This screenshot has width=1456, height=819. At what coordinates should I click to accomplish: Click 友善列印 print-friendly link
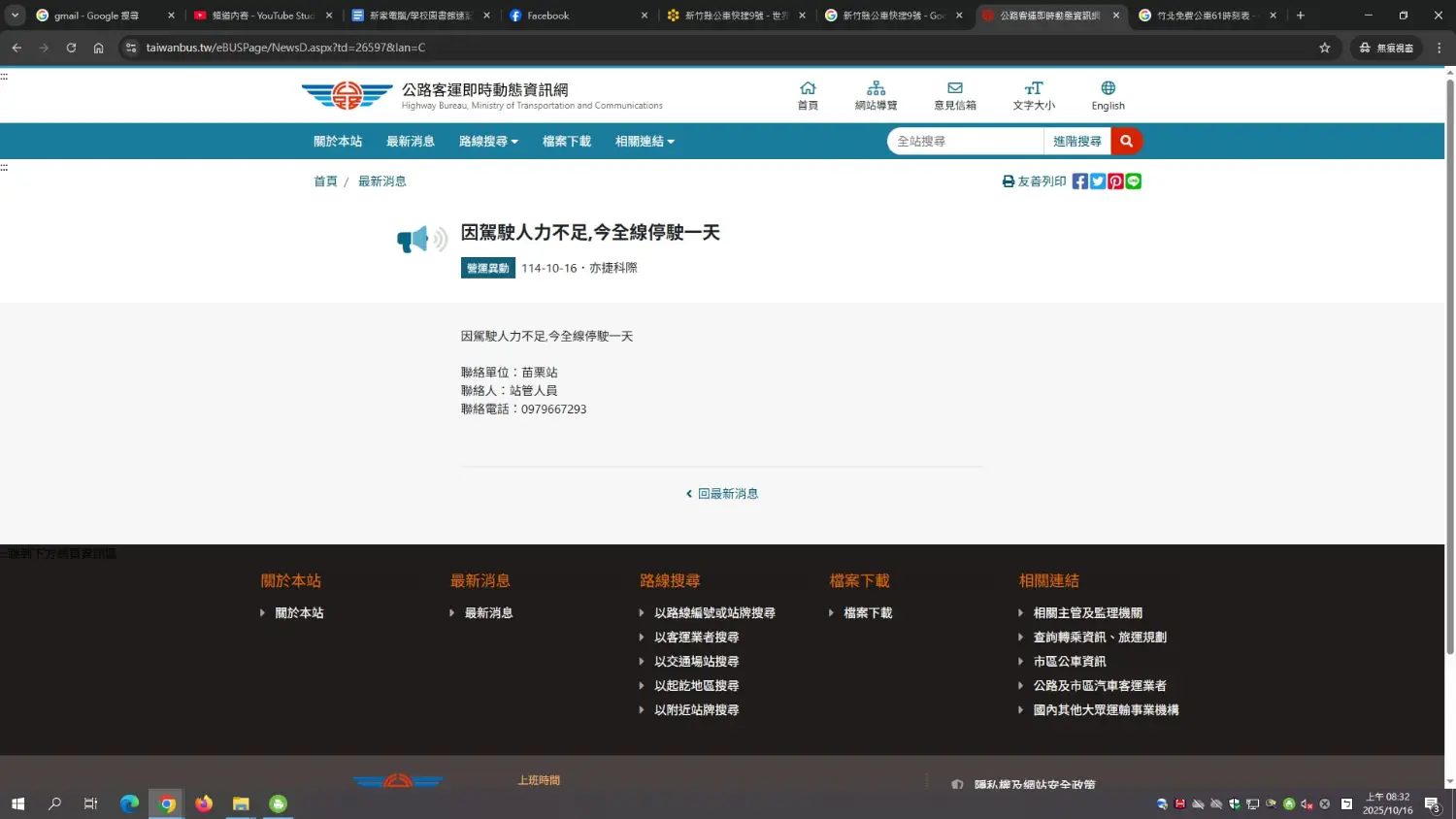click(1034, 181)
